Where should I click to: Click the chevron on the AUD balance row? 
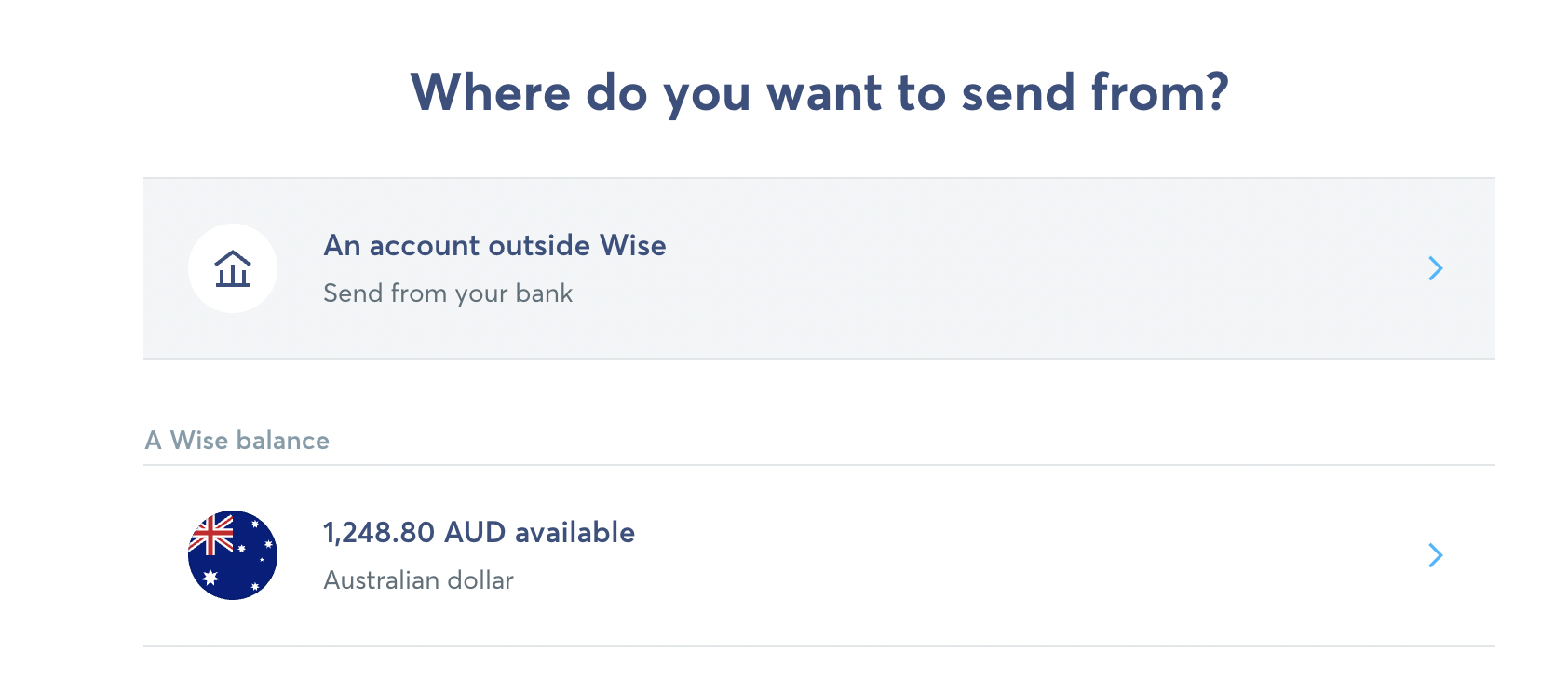point(1435,555)
